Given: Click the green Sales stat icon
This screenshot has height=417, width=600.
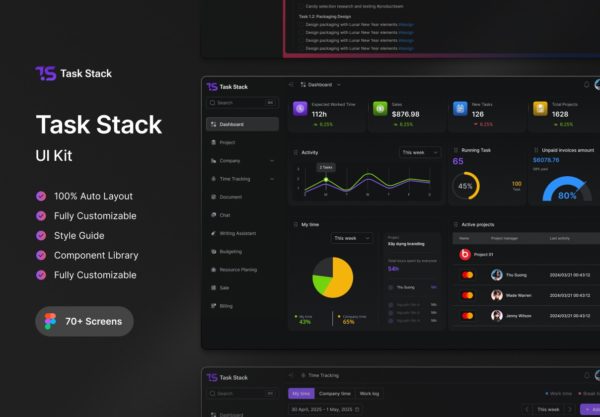Looking at the screenshot, I should (x=380, y=109).
